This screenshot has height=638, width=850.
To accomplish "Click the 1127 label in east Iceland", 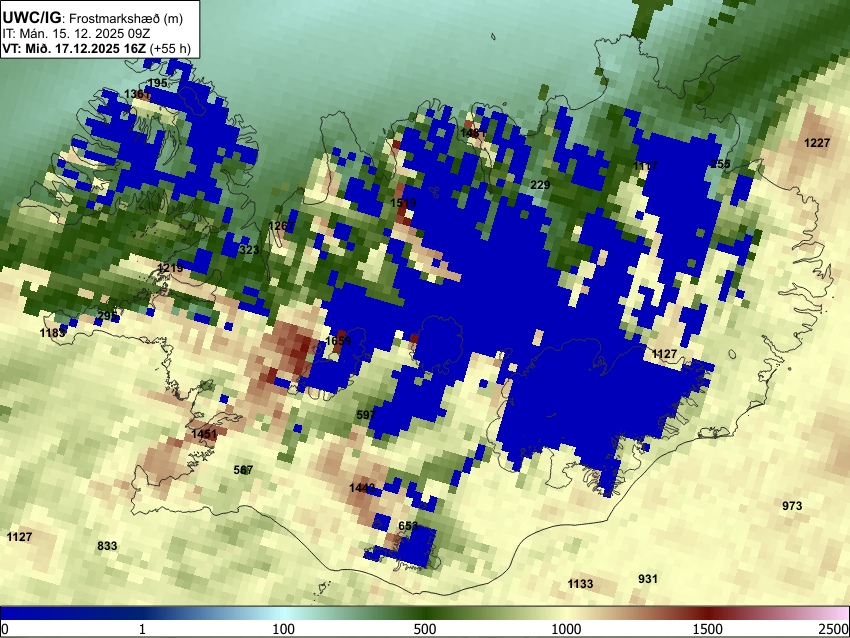I will tap(664, 354).
